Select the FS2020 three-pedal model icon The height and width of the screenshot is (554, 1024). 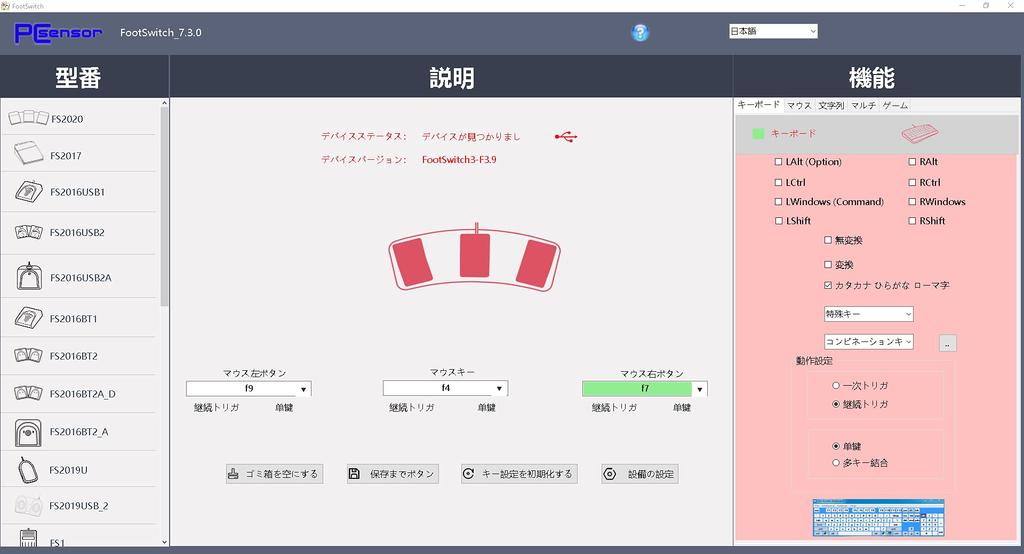click(x=28, y=119)
